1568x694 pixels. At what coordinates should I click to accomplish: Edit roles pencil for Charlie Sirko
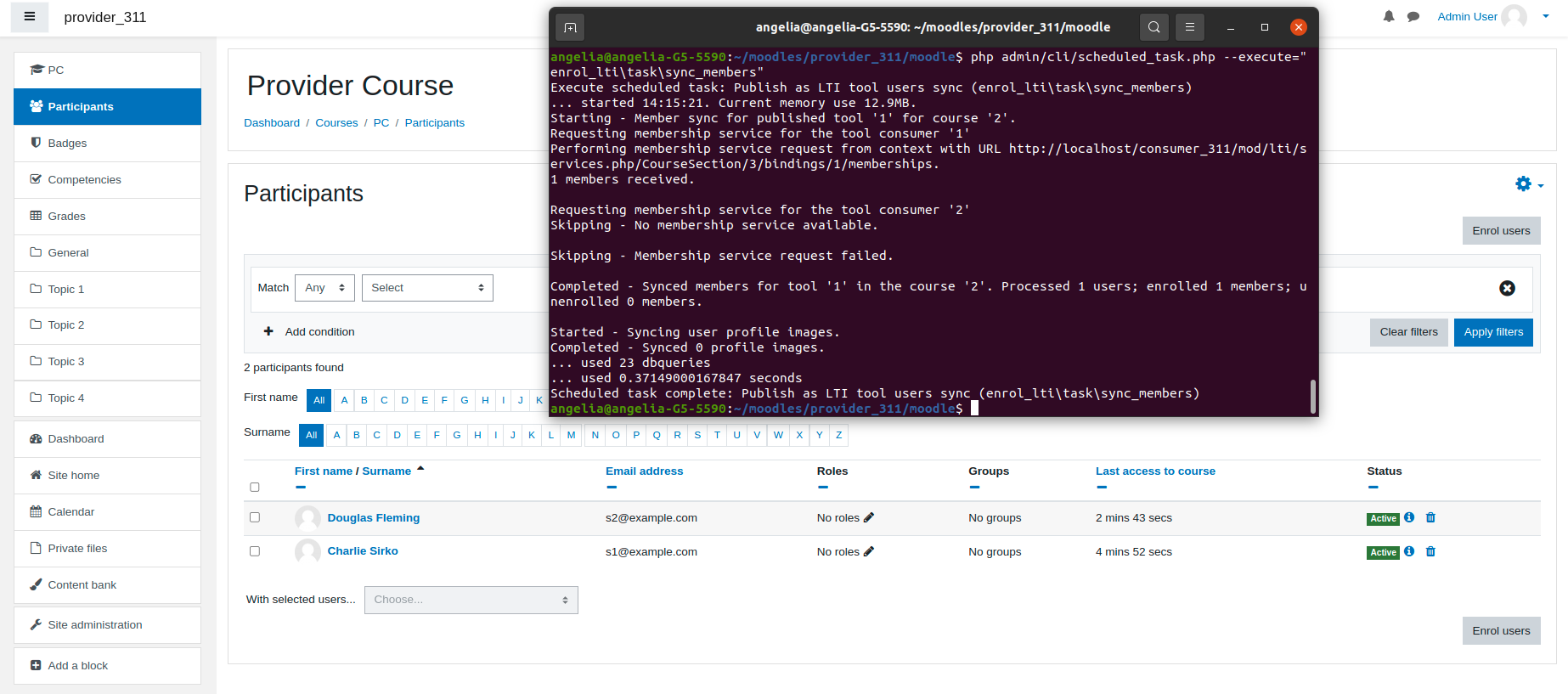point(869,551)
